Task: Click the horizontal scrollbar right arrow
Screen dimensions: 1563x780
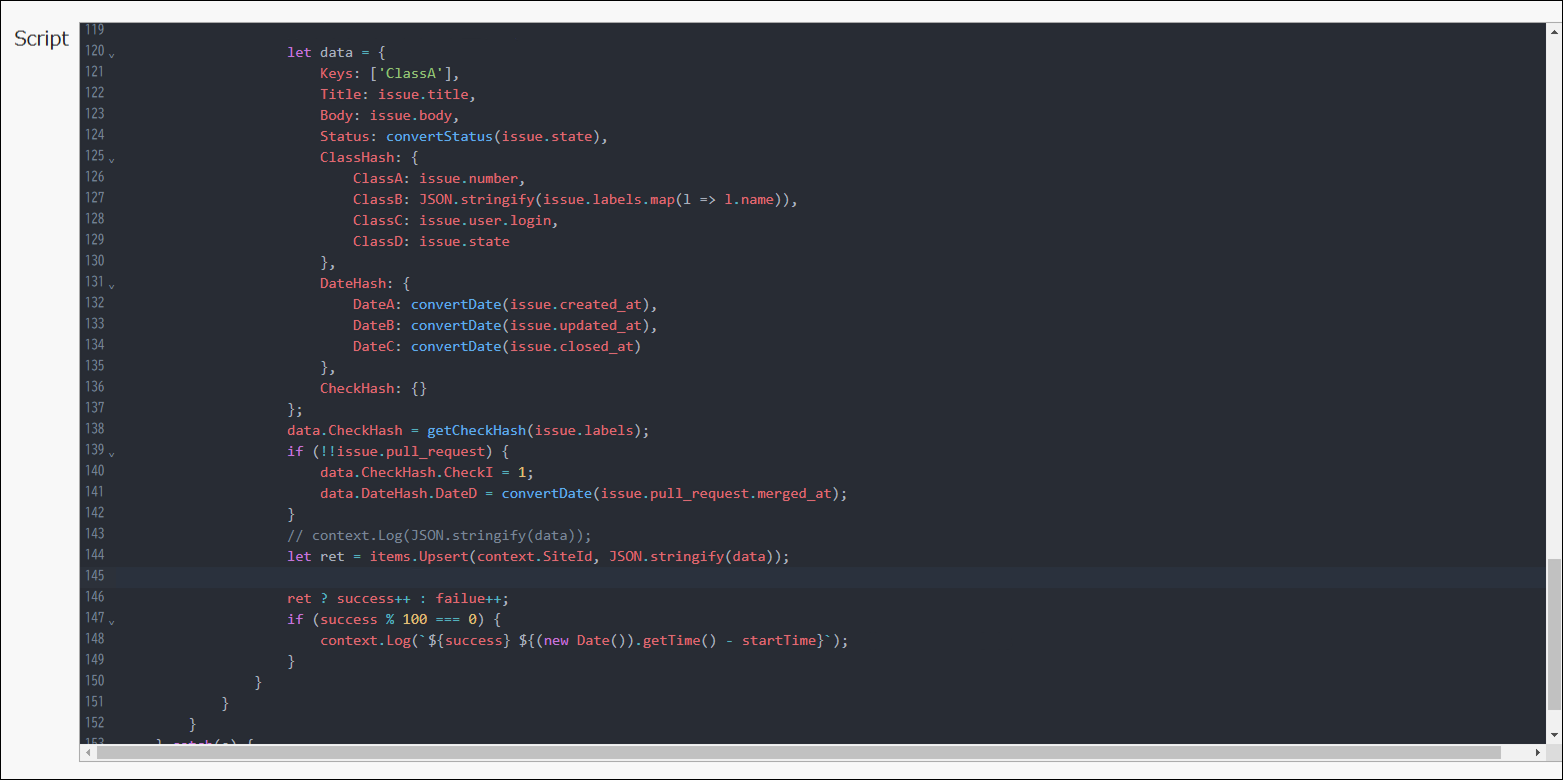Action: [x=1538, y=752]
